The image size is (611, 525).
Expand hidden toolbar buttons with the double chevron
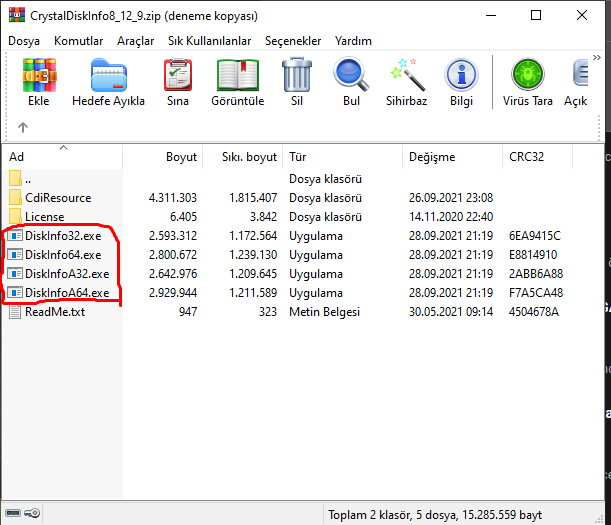click(597, 58)
